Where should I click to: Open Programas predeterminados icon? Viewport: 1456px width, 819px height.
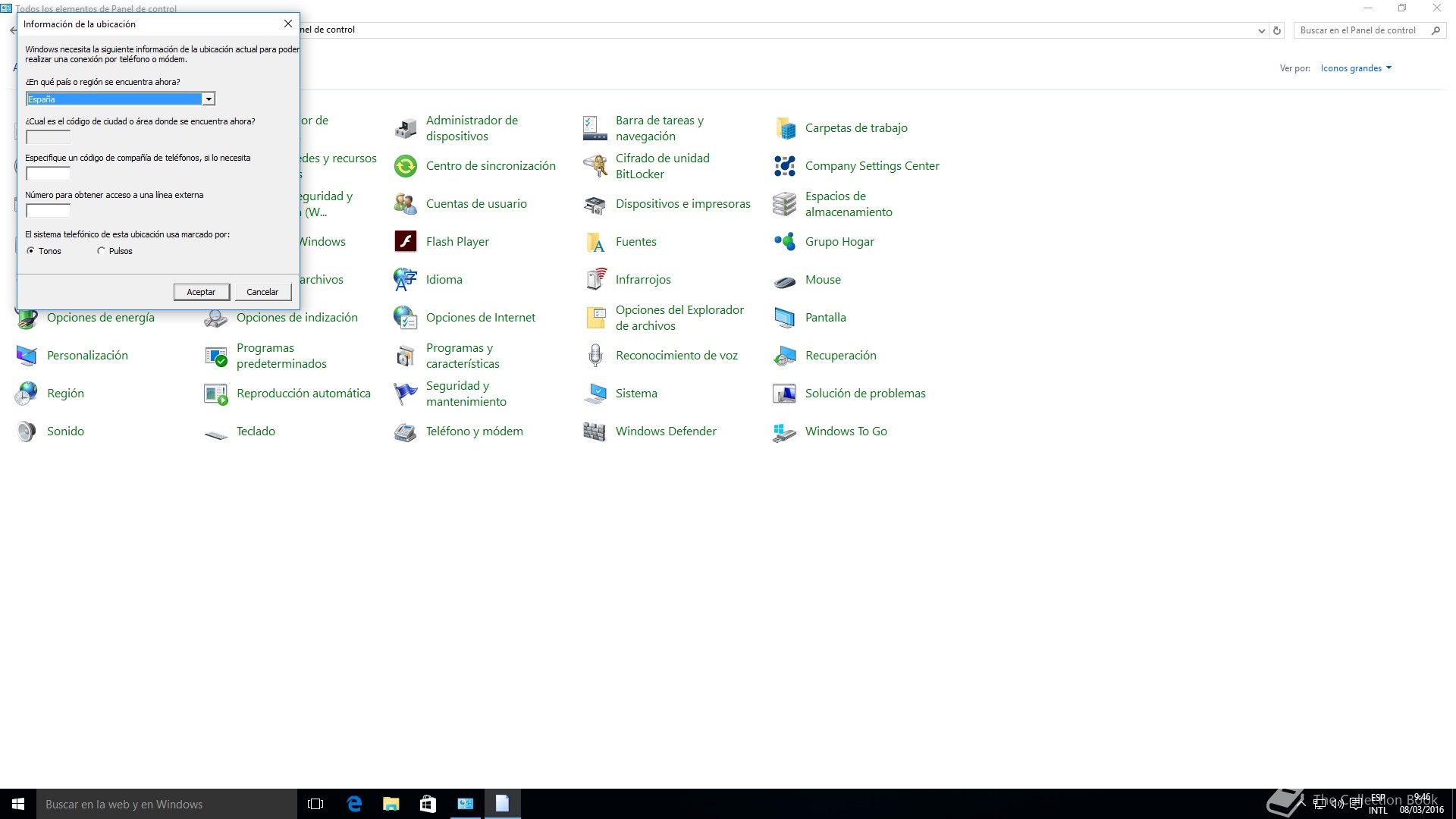click(216, 356)
